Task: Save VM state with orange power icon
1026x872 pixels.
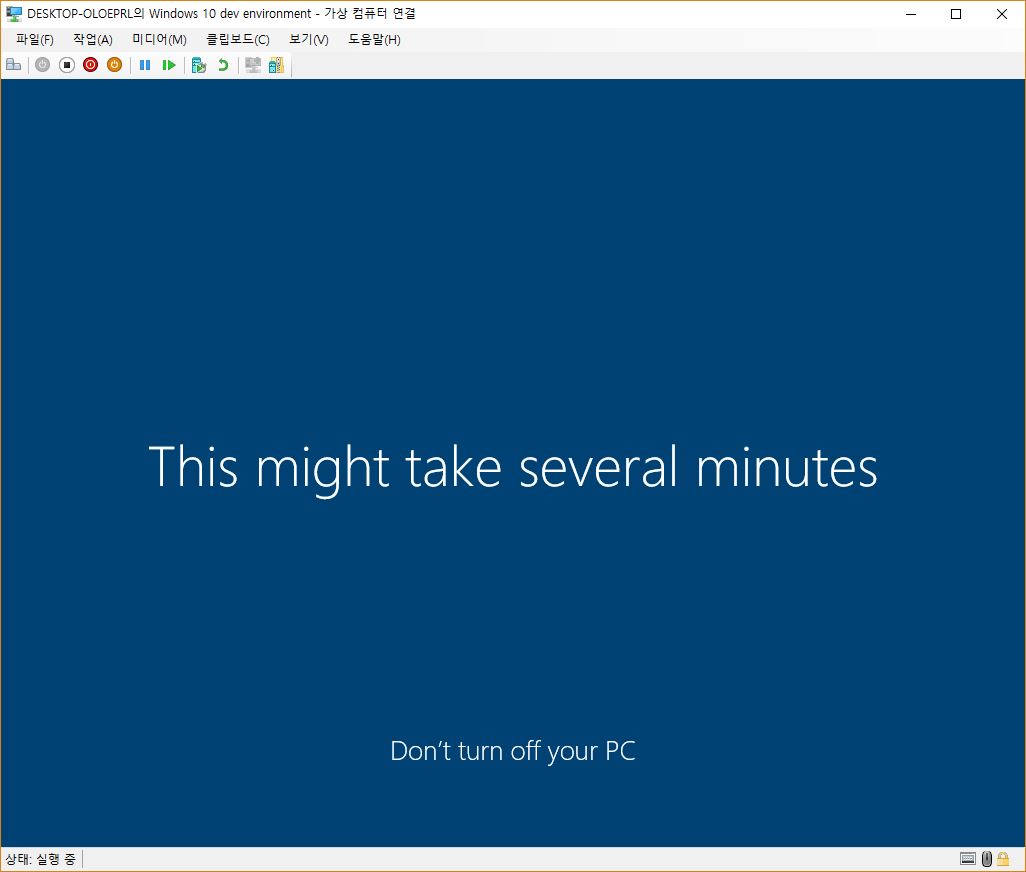Action: 115,65
